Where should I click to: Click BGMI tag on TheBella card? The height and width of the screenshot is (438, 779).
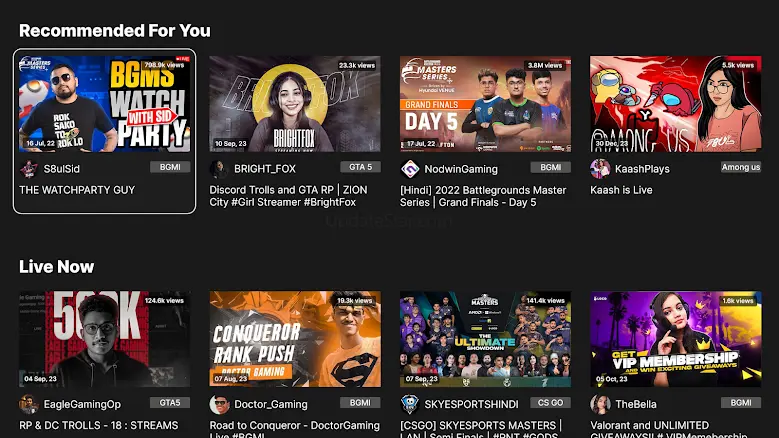pos(741,403)
